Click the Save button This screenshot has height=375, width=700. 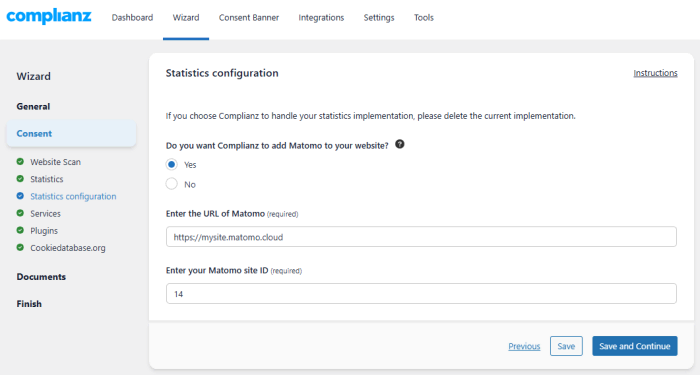[566, 346]
